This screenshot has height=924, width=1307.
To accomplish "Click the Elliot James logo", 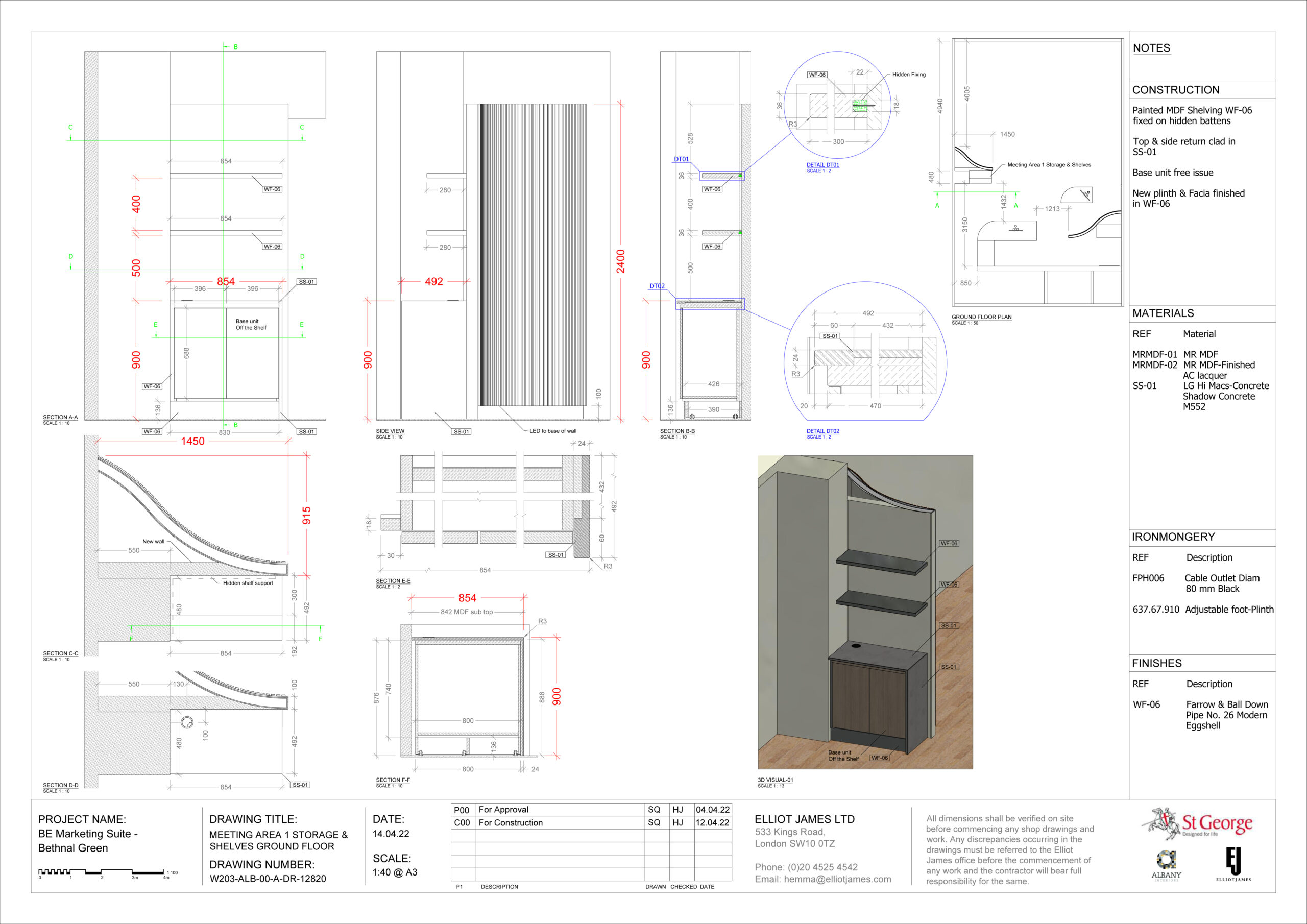I will (x=1233, y=864).
